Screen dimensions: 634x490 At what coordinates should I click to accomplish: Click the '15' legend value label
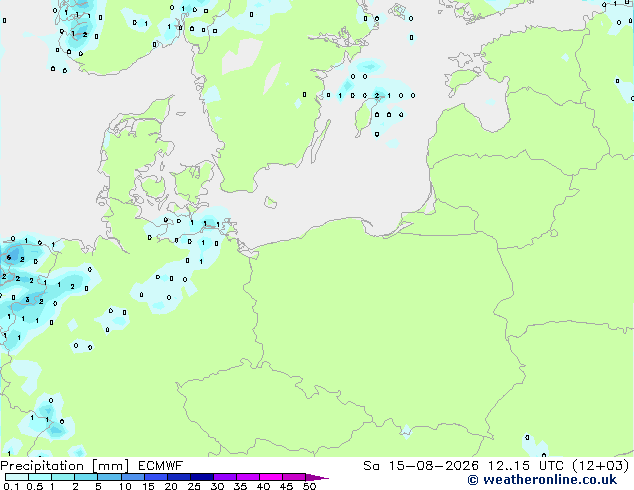148,486
